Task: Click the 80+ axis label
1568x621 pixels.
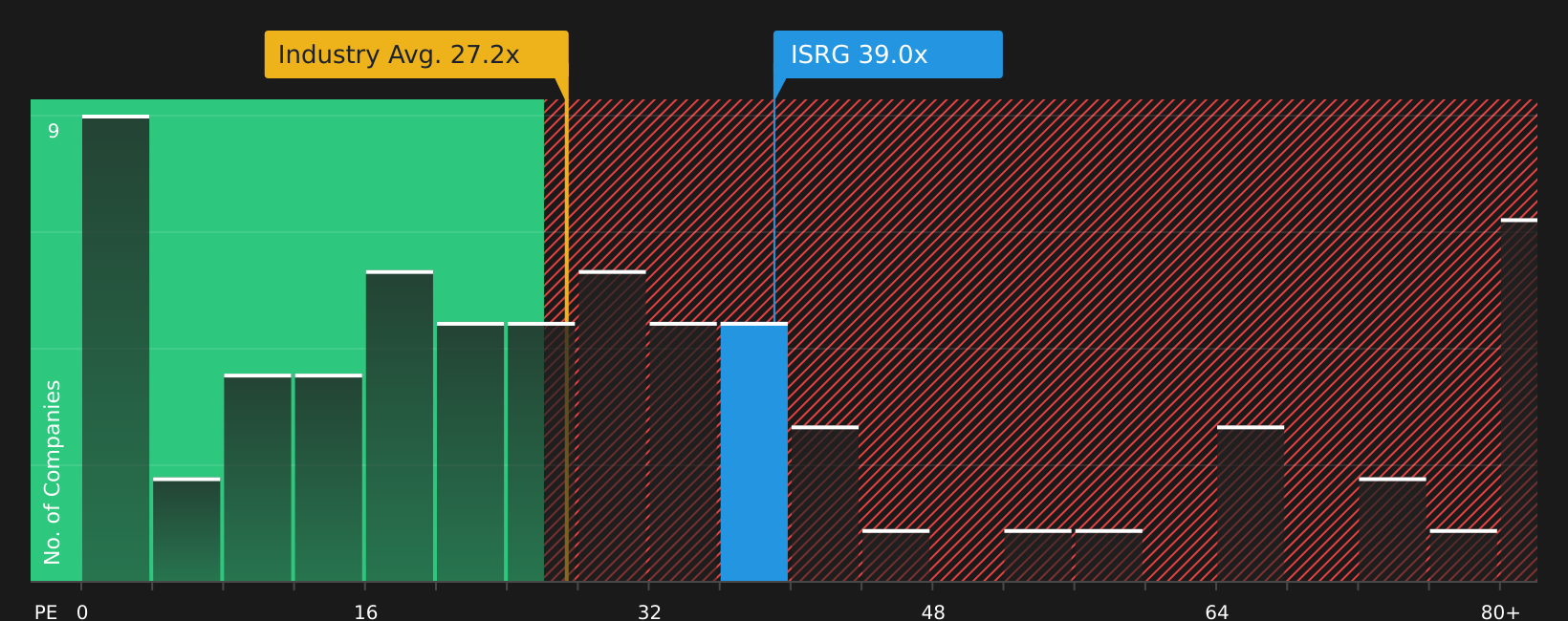Action: pyautogui.click(x=1500, y=611)
